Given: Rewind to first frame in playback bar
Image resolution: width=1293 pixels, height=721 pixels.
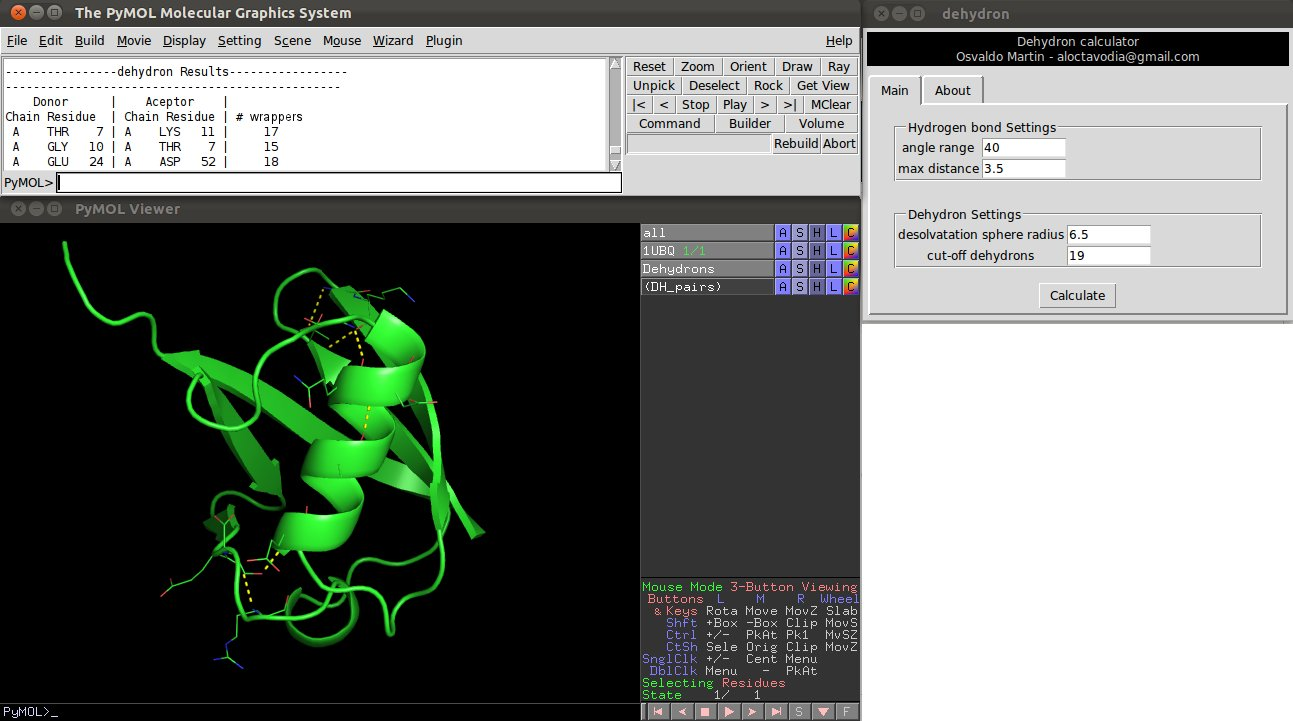Looking at the screenshot, I should [x=657, y=712].
